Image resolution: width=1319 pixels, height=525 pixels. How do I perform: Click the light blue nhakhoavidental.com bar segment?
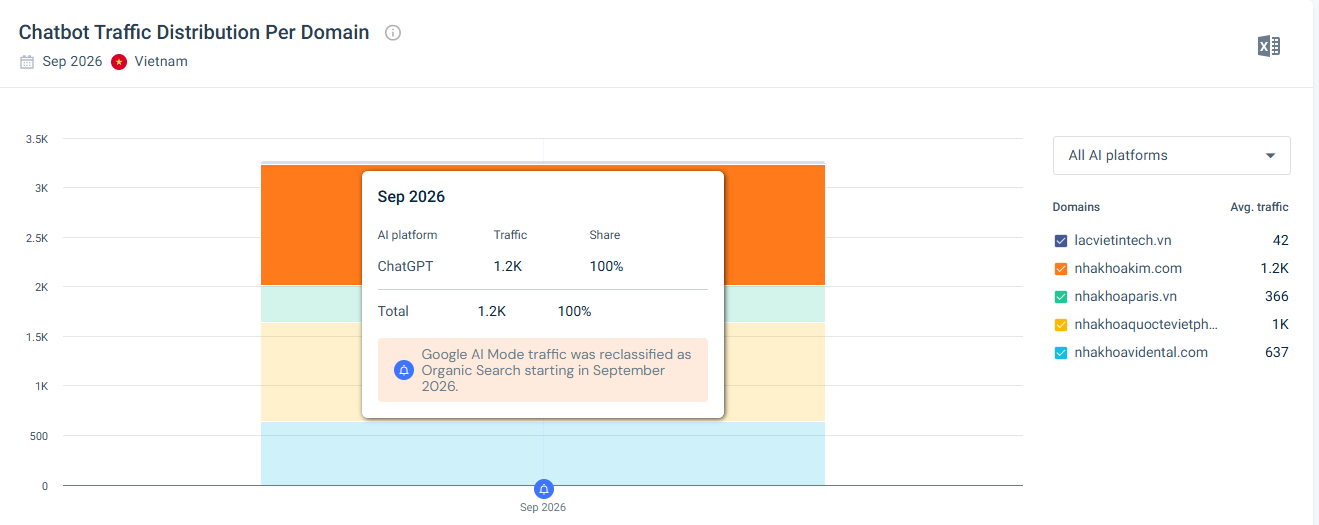(x=543, y=453)
